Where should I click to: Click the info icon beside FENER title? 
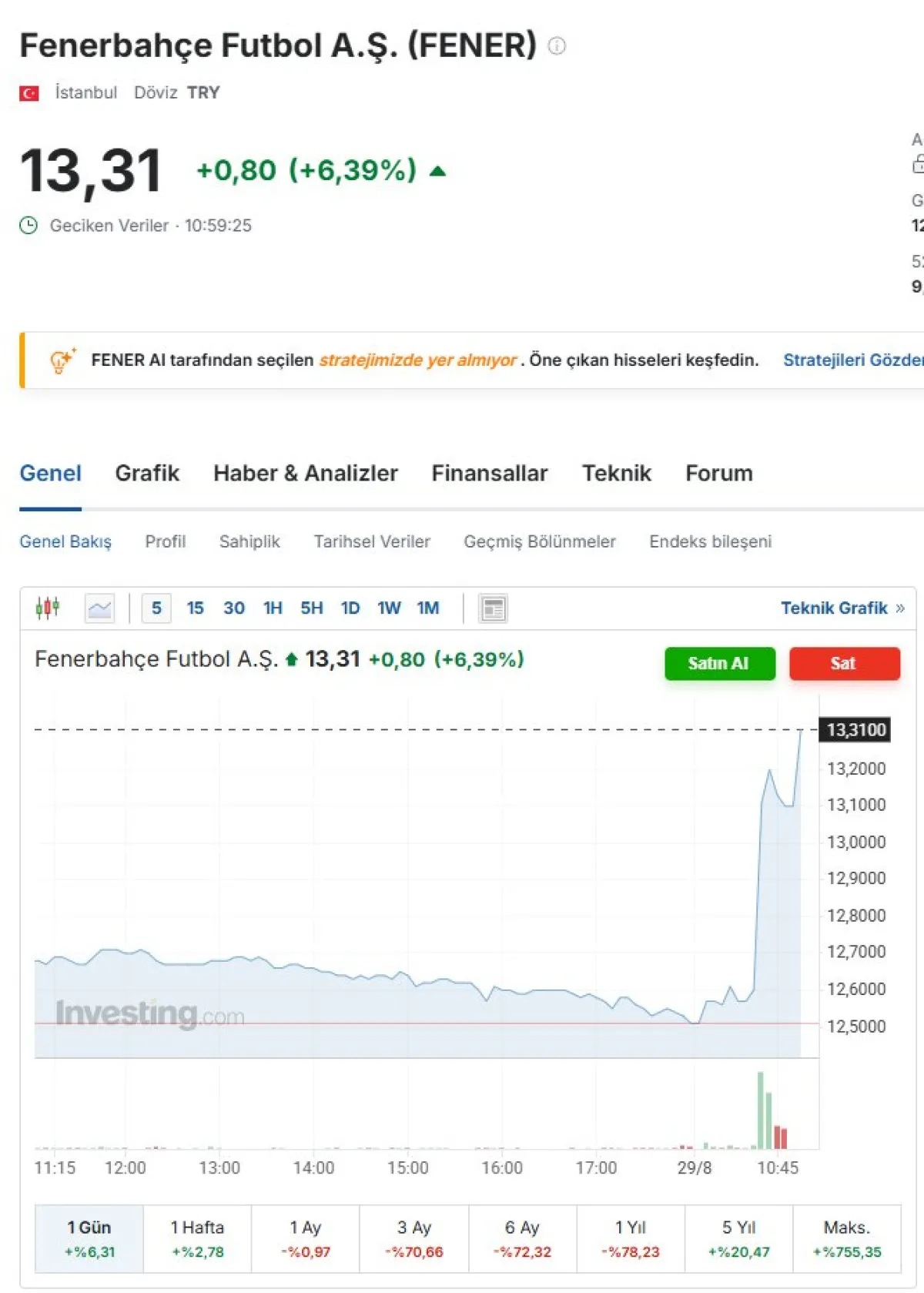pos(557,46)
